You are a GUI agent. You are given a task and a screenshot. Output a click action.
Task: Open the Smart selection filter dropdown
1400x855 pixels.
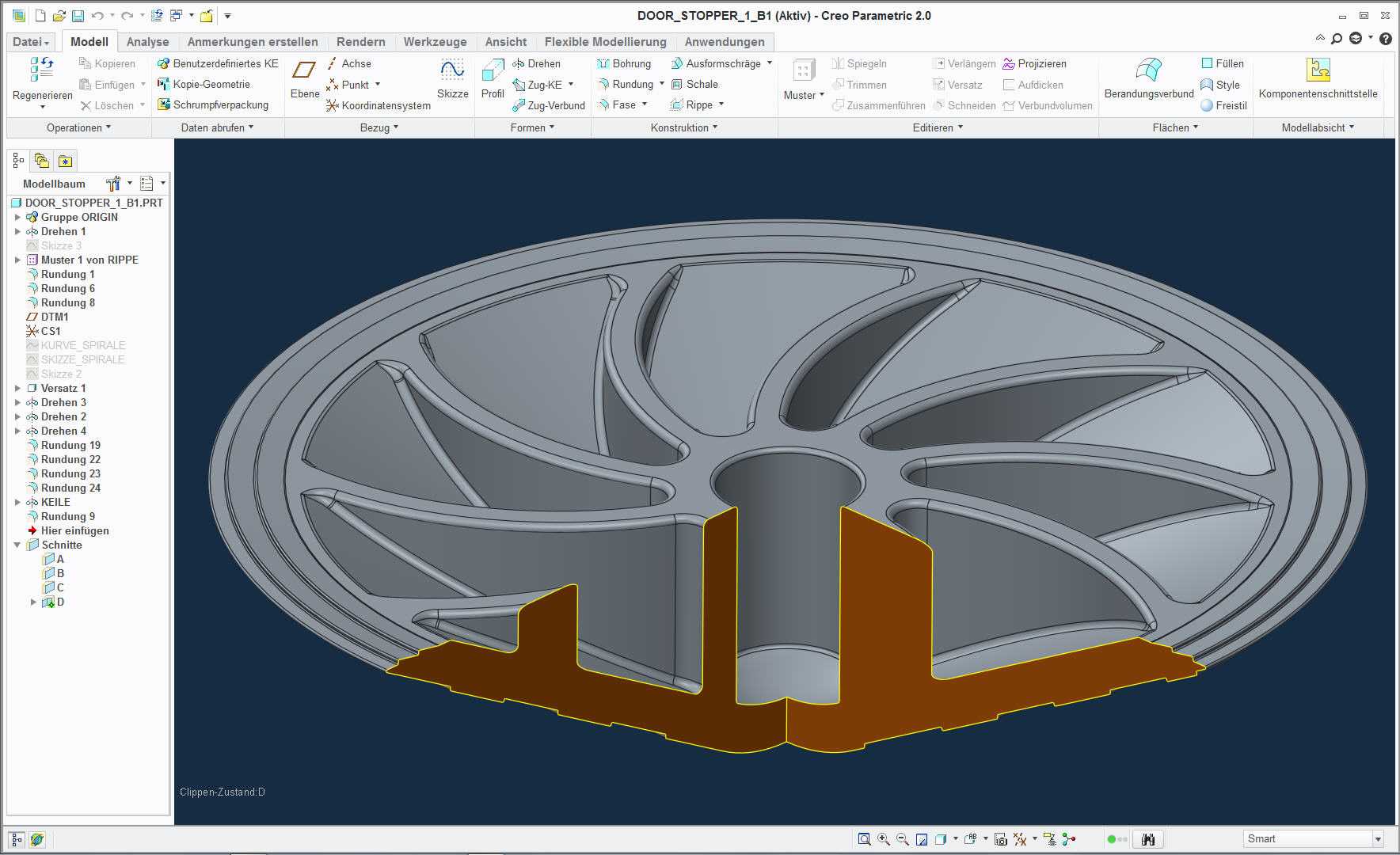pyautogui.click(x=1378, y=839)
